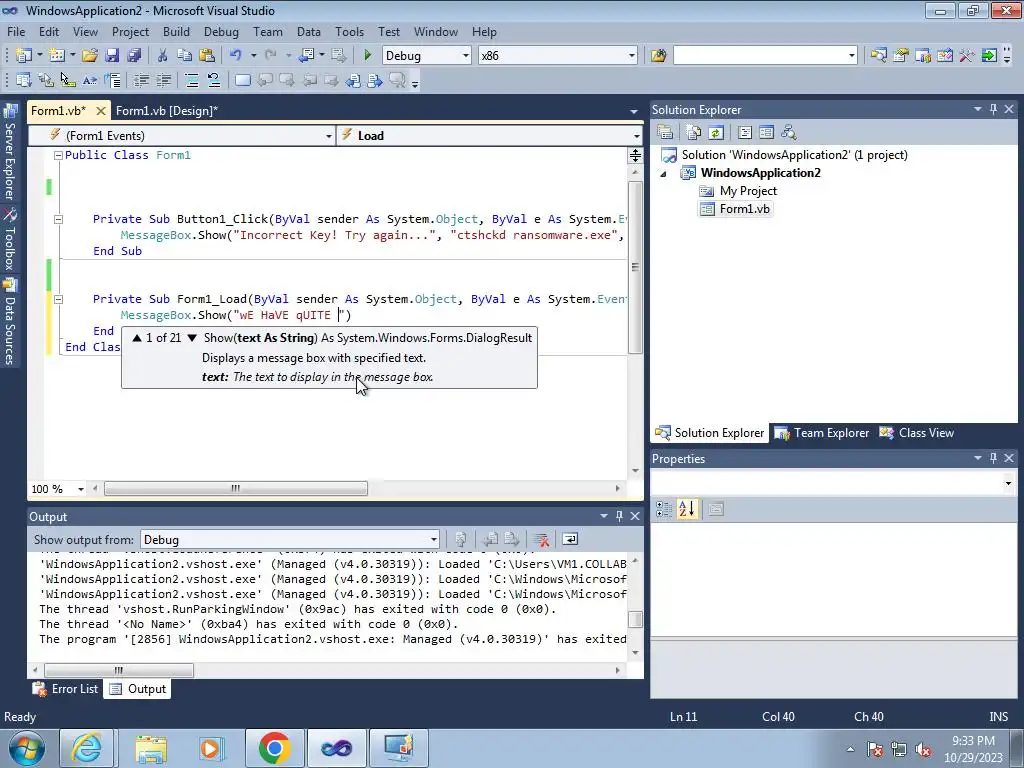This screenshot has width=1024, height=768.
Task: Click the Undo arrow icon
Action: point(235,56)
